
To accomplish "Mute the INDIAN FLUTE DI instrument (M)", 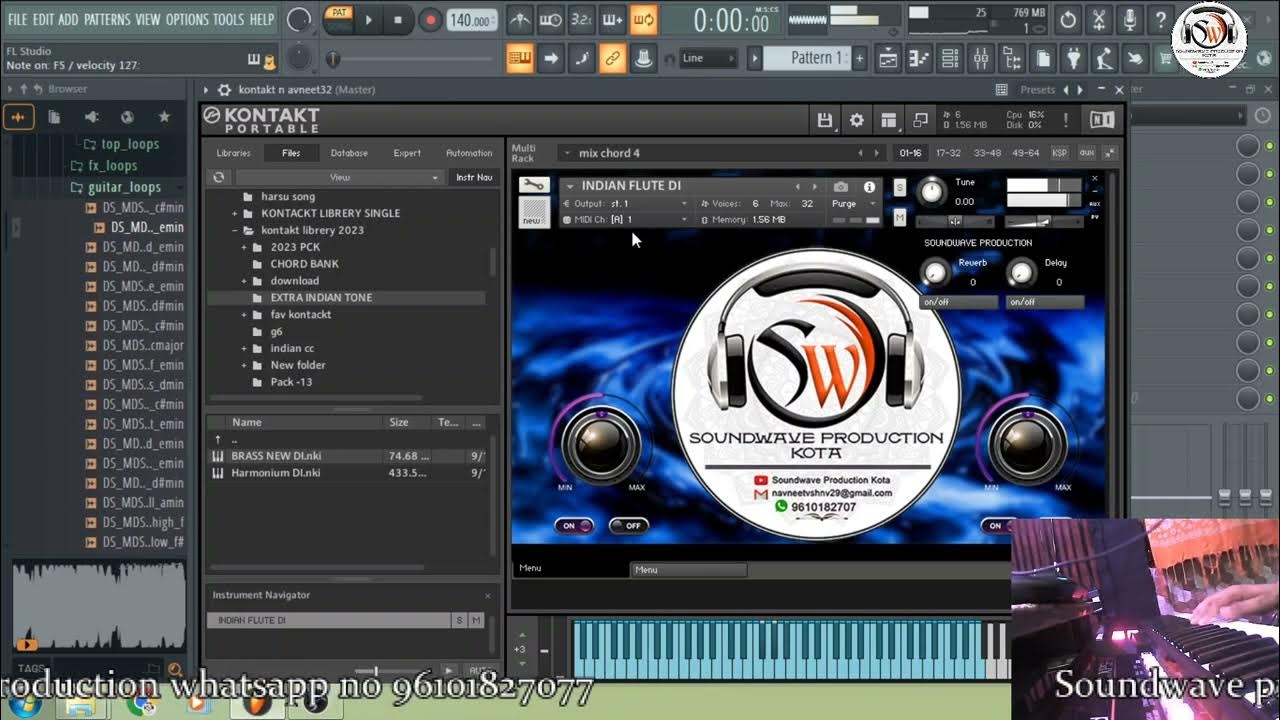I will pos(899,217).
